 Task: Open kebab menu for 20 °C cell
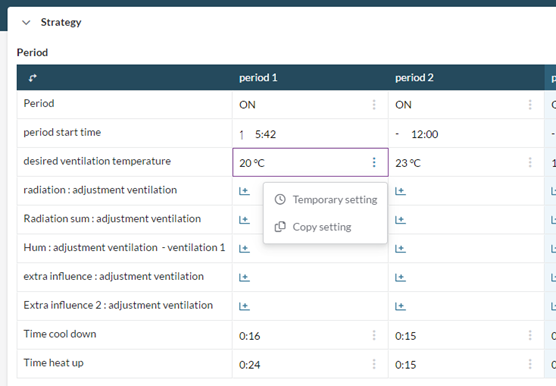pyautogui.click(x=374, y=162)
